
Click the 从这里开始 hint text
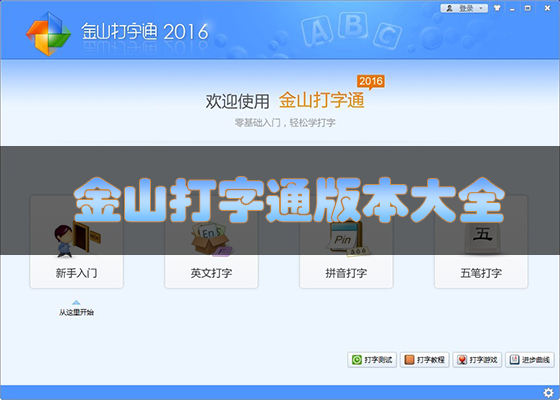76,312
